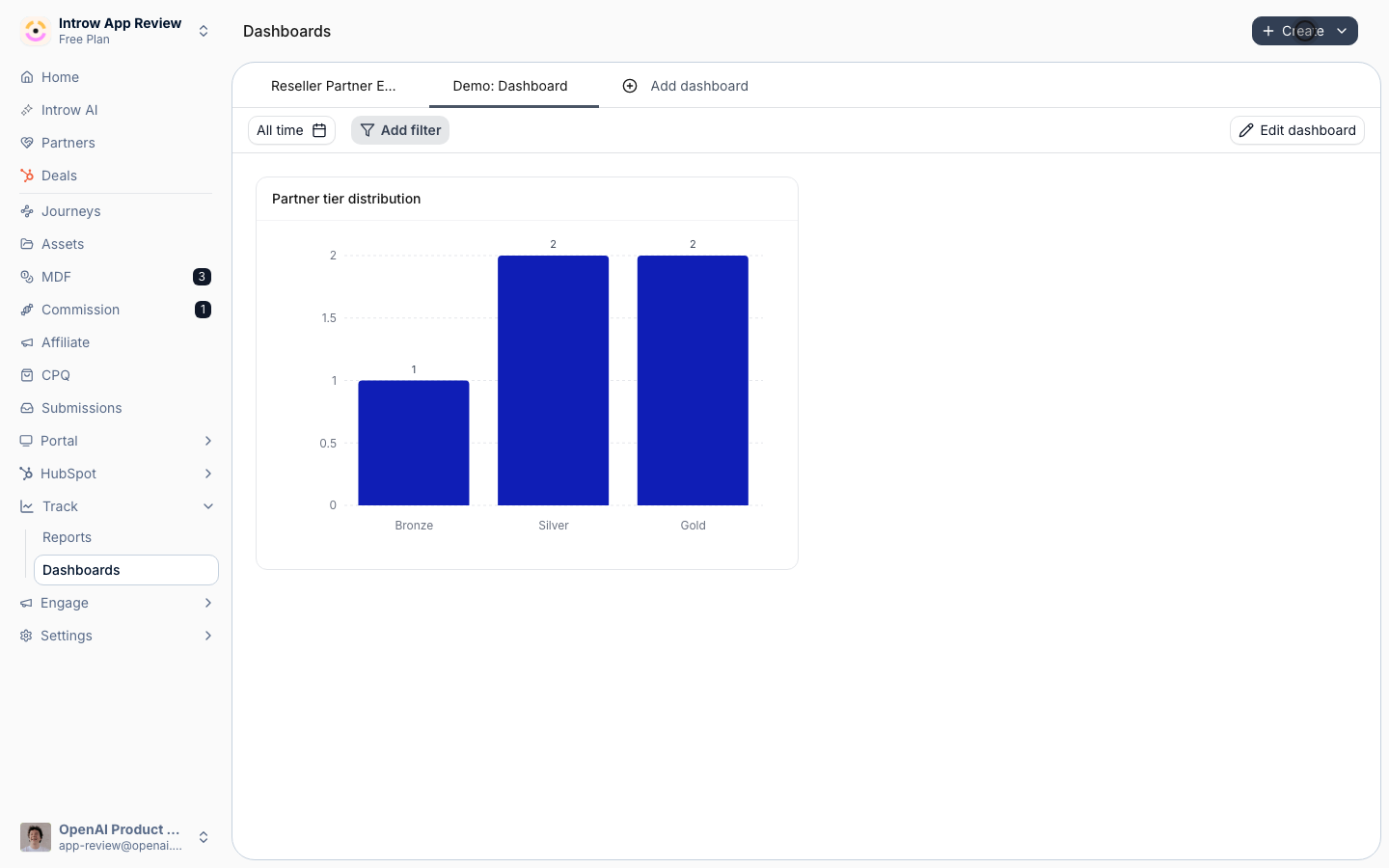Click the MDF notification badge showing 3
Image resolution: width=1389 pixels, height=868 pixels.
(x=202, y=277)
